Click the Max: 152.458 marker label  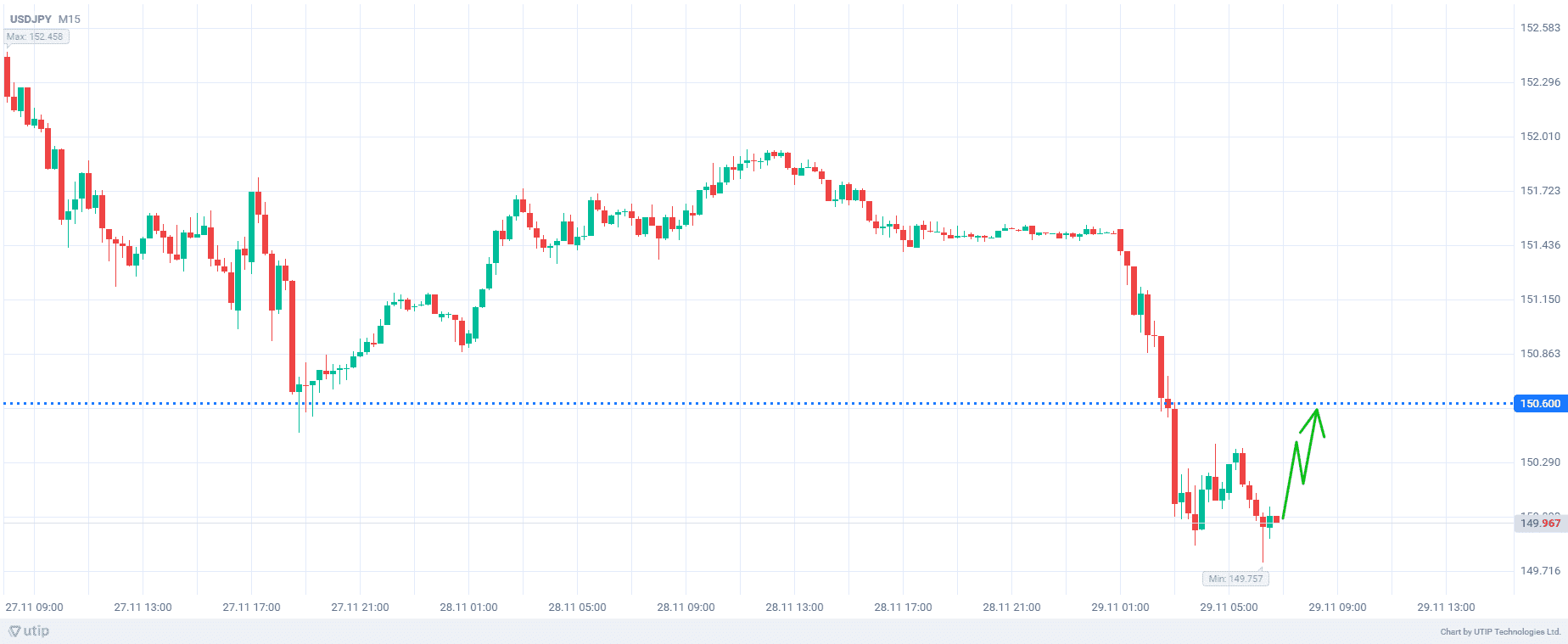pos(35,36)
